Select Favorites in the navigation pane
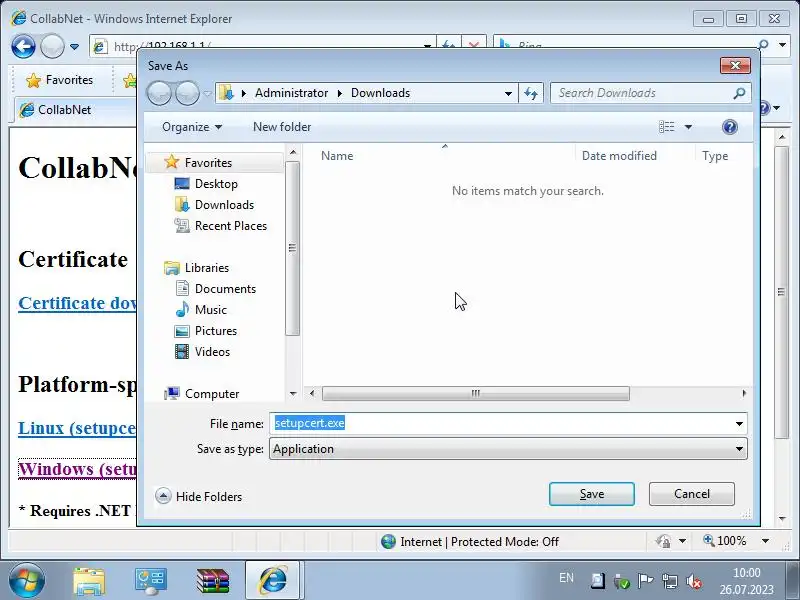 208,163
